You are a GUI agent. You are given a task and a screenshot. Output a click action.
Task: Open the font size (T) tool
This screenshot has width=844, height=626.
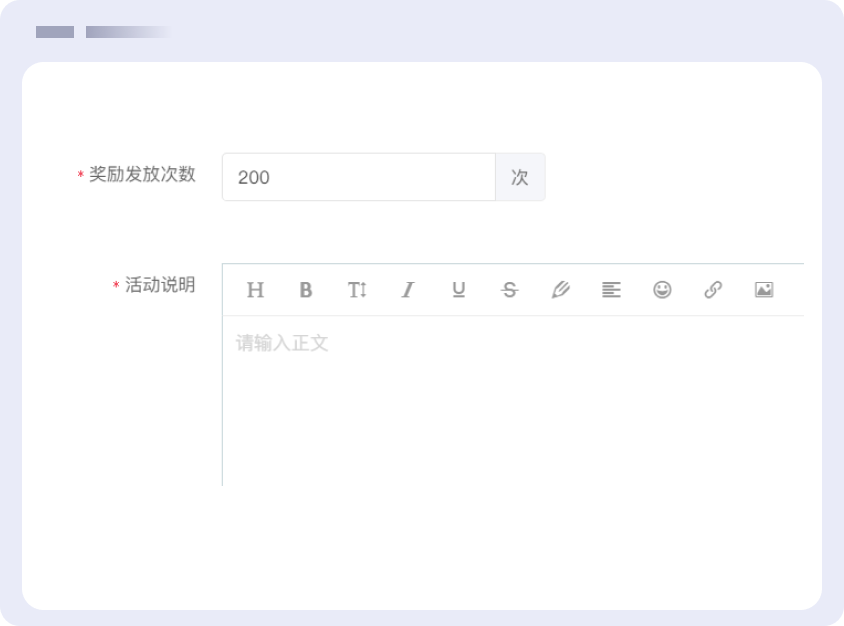[357, 290]
